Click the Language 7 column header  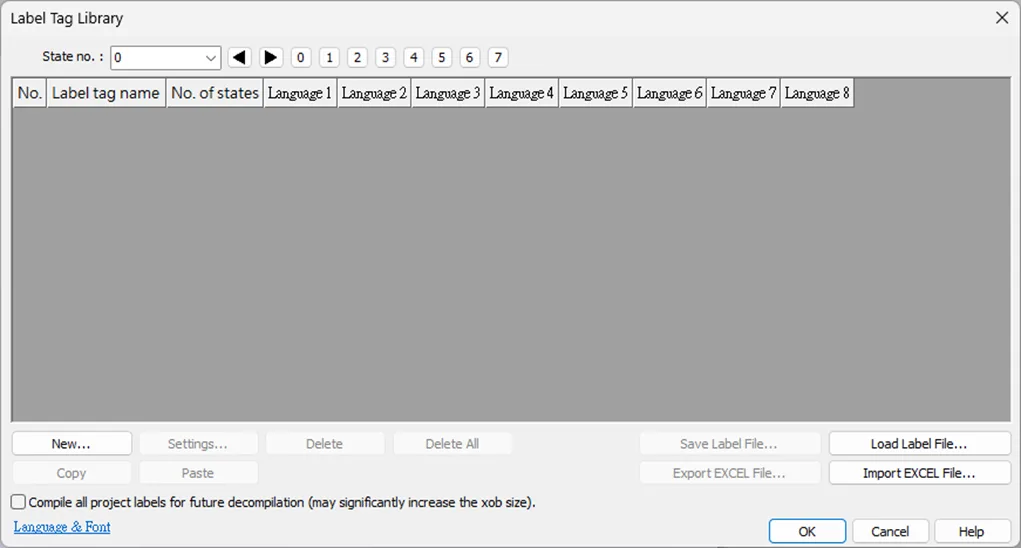(744, 93)
